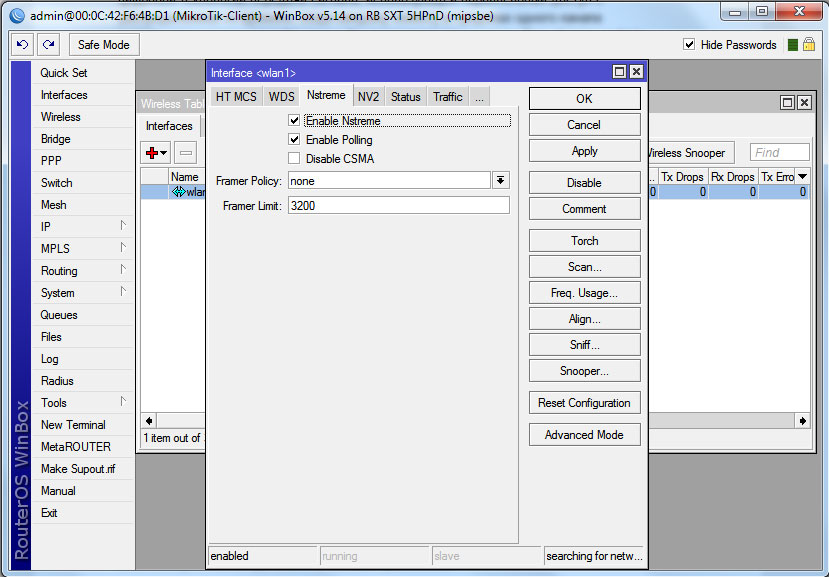Viewport: 829px width, 577px height.
Task: Click the Framer Limit input field
Action: tap(398, 205)
